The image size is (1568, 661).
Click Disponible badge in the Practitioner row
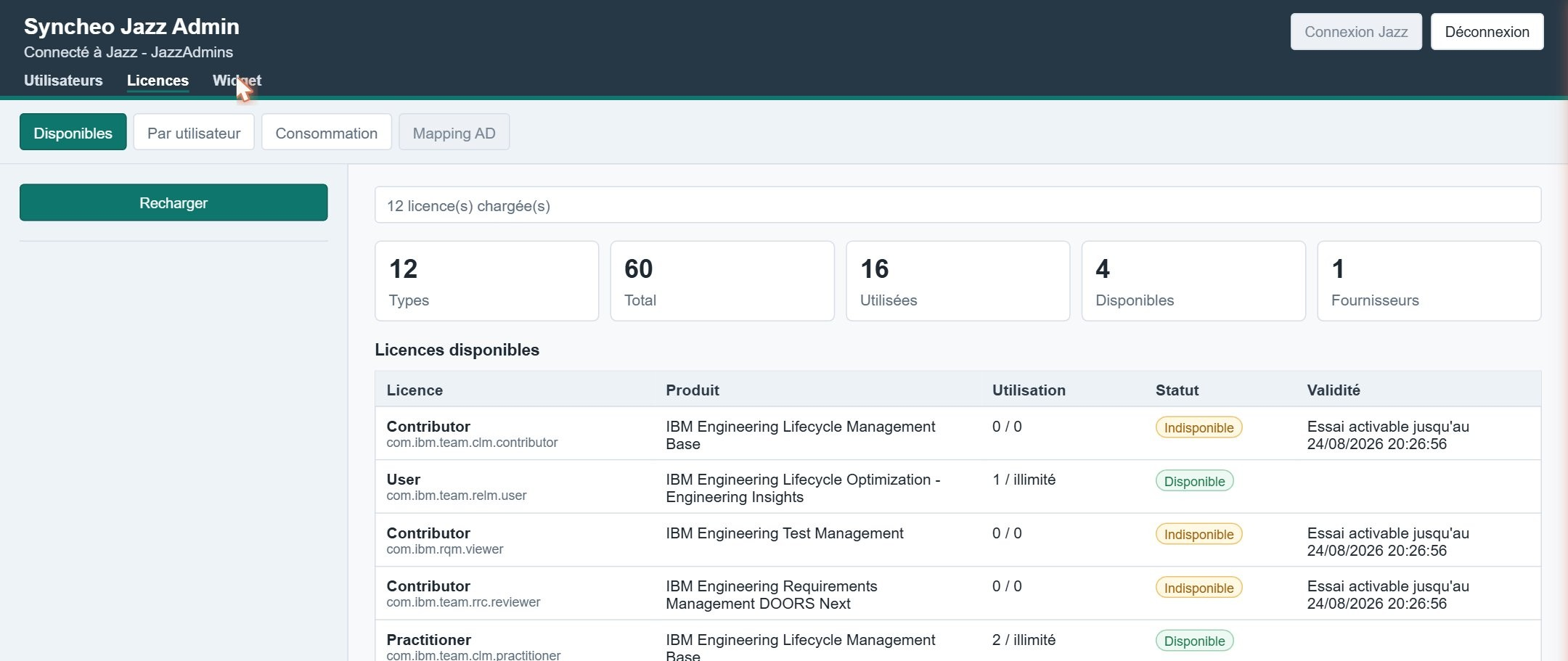[x=1194, y=641]
